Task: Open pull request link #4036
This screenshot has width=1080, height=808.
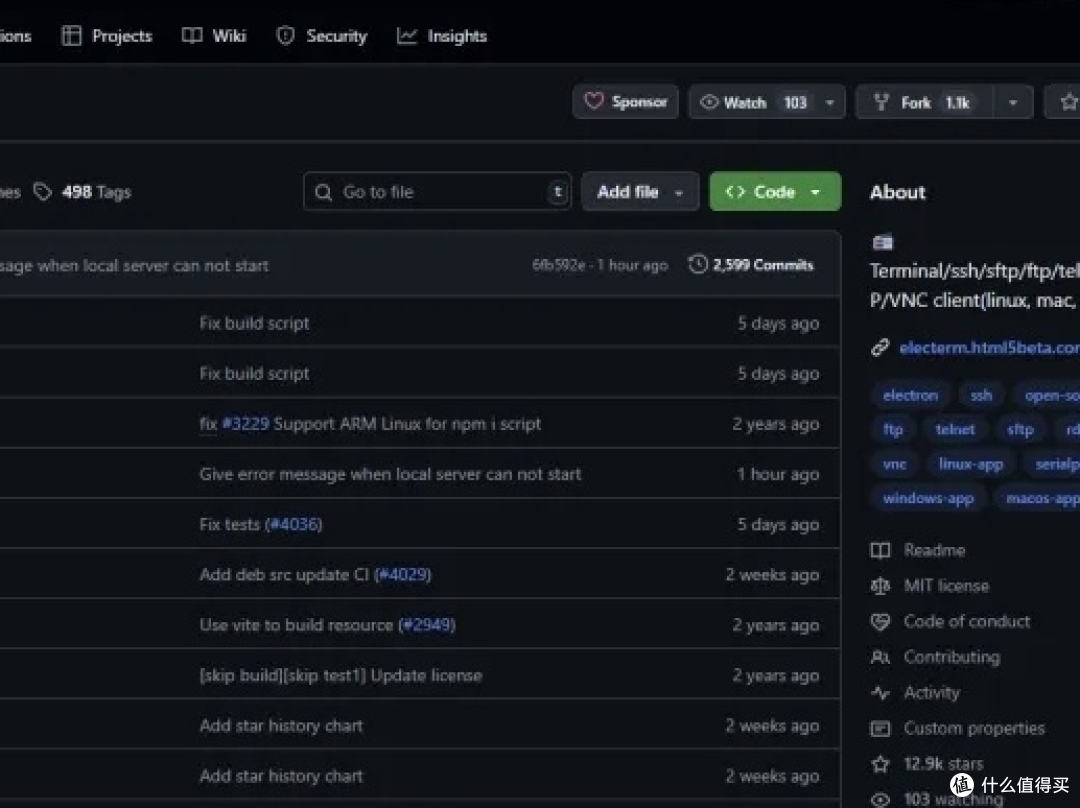Action: pyautogui.click(x=293, y=524)
